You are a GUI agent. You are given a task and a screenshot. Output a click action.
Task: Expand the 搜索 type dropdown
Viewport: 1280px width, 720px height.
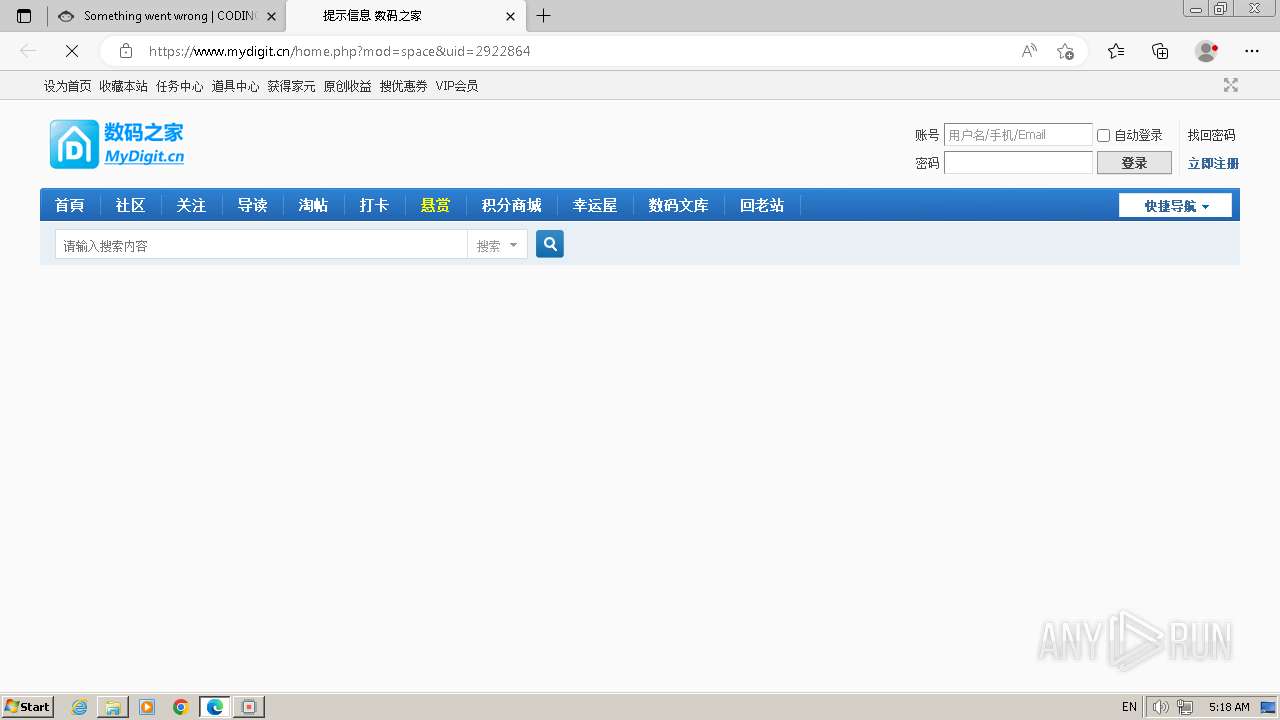[x=498, y=245]
